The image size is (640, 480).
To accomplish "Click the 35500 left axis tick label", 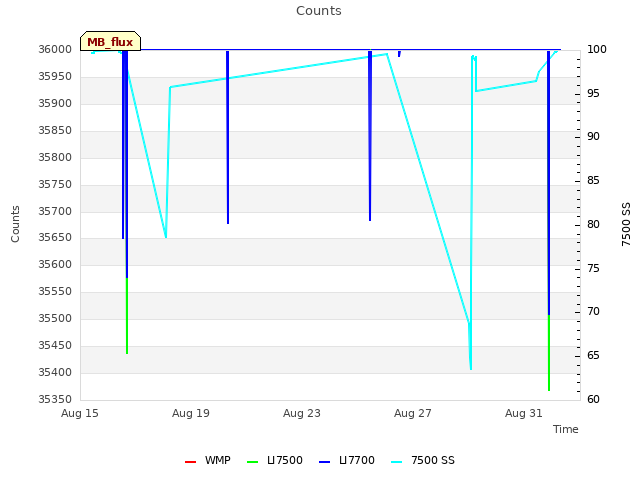I will 55,318.
